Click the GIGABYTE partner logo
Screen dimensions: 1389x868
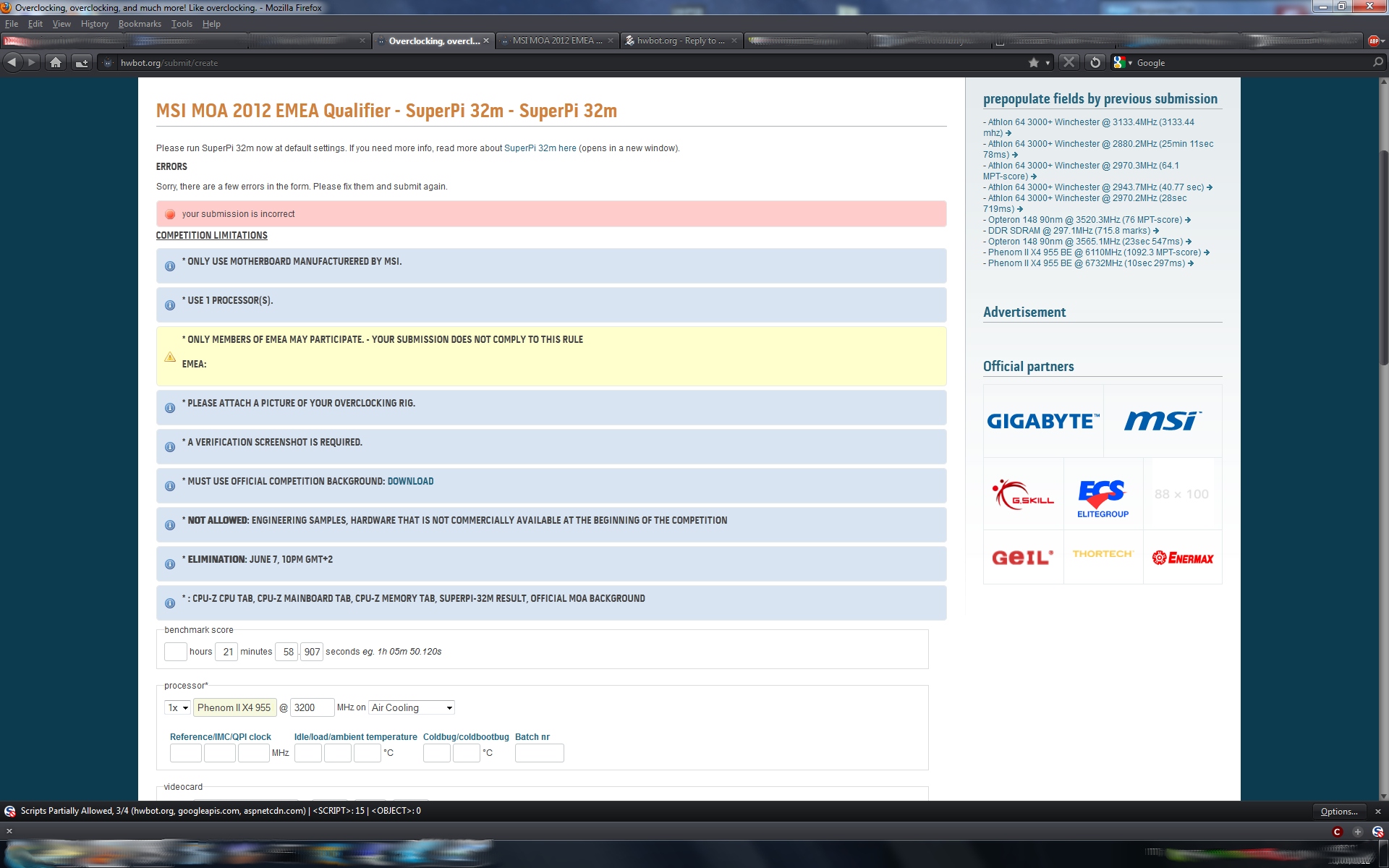(x=1043, y=421)
